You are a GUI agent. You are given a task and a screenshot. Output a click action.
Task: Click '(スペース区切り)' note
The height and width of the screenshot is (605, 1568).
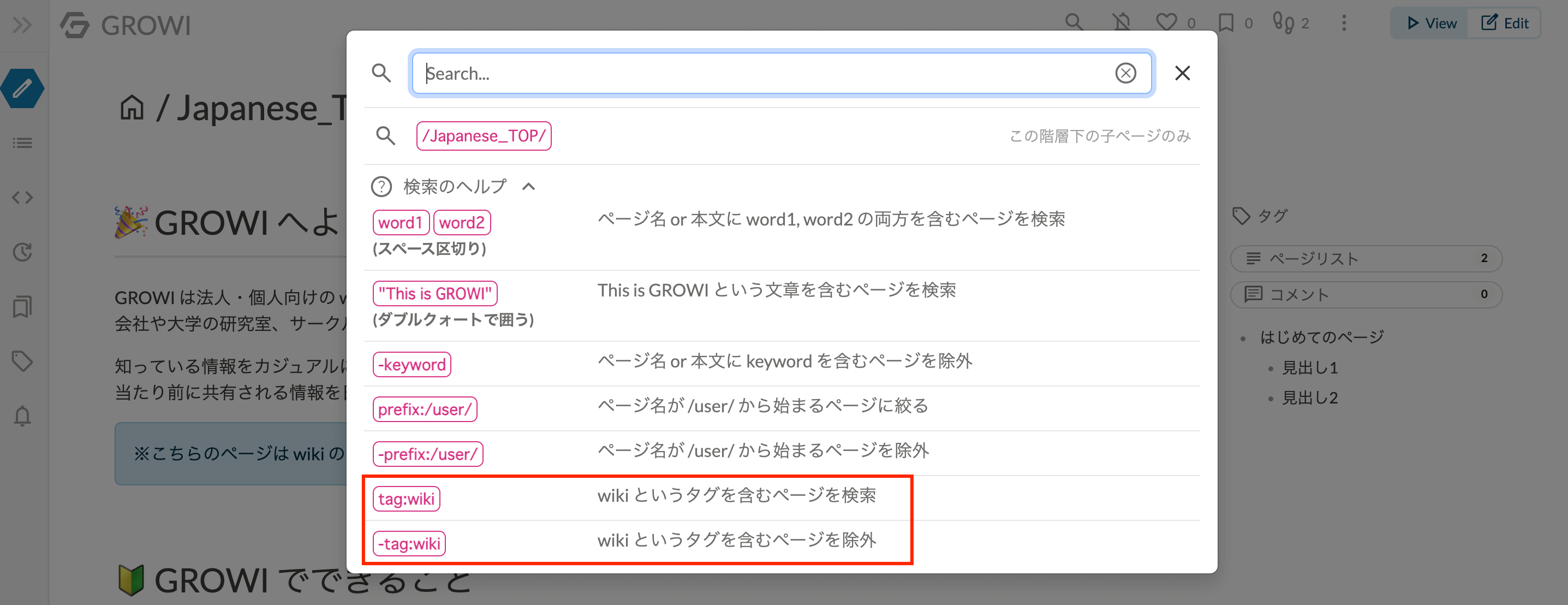429,248
